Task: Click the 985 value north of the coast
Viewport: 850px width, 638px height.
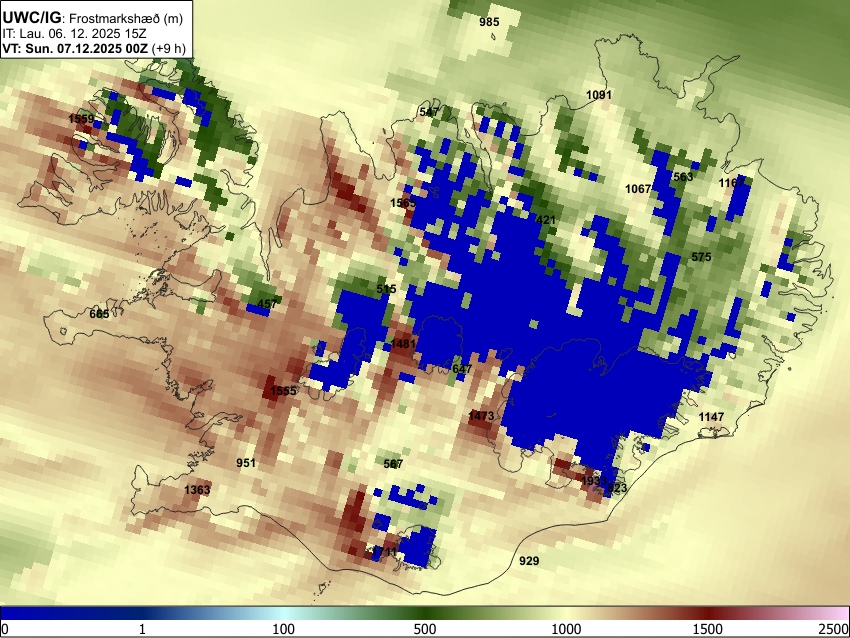Action: (489, 22)
